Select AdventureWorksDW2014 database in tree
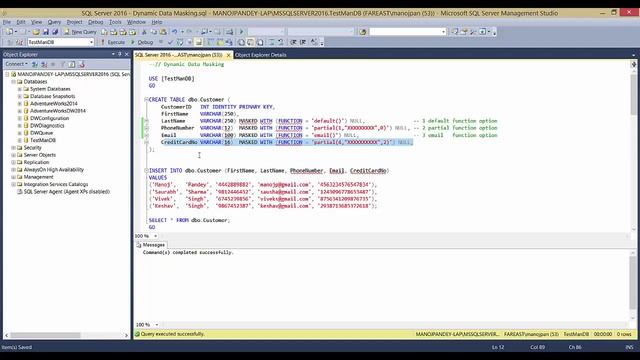This screenshot has height=360, width=640. tap(58, 111)
